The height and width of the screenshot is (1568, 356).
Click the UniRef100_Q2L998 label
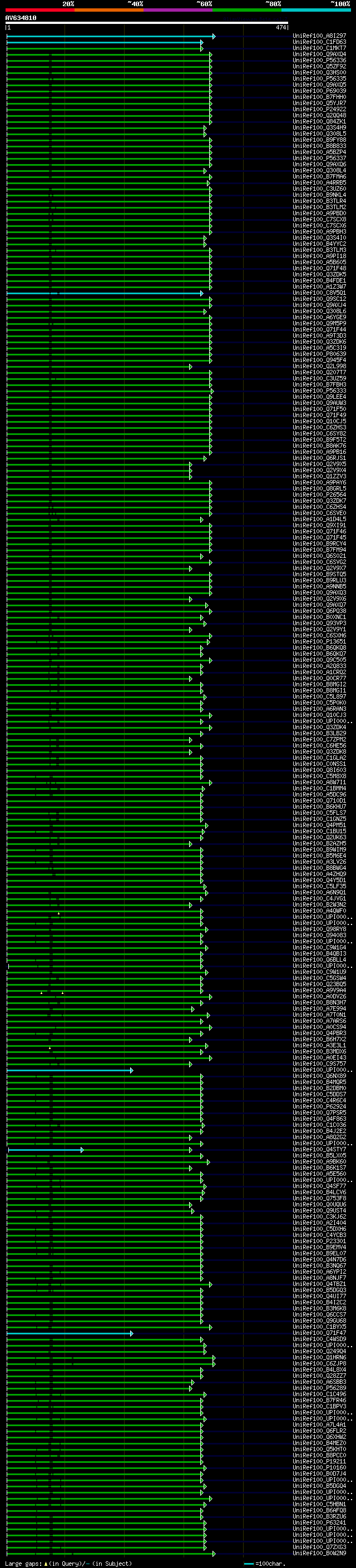[x=319, y=367]
